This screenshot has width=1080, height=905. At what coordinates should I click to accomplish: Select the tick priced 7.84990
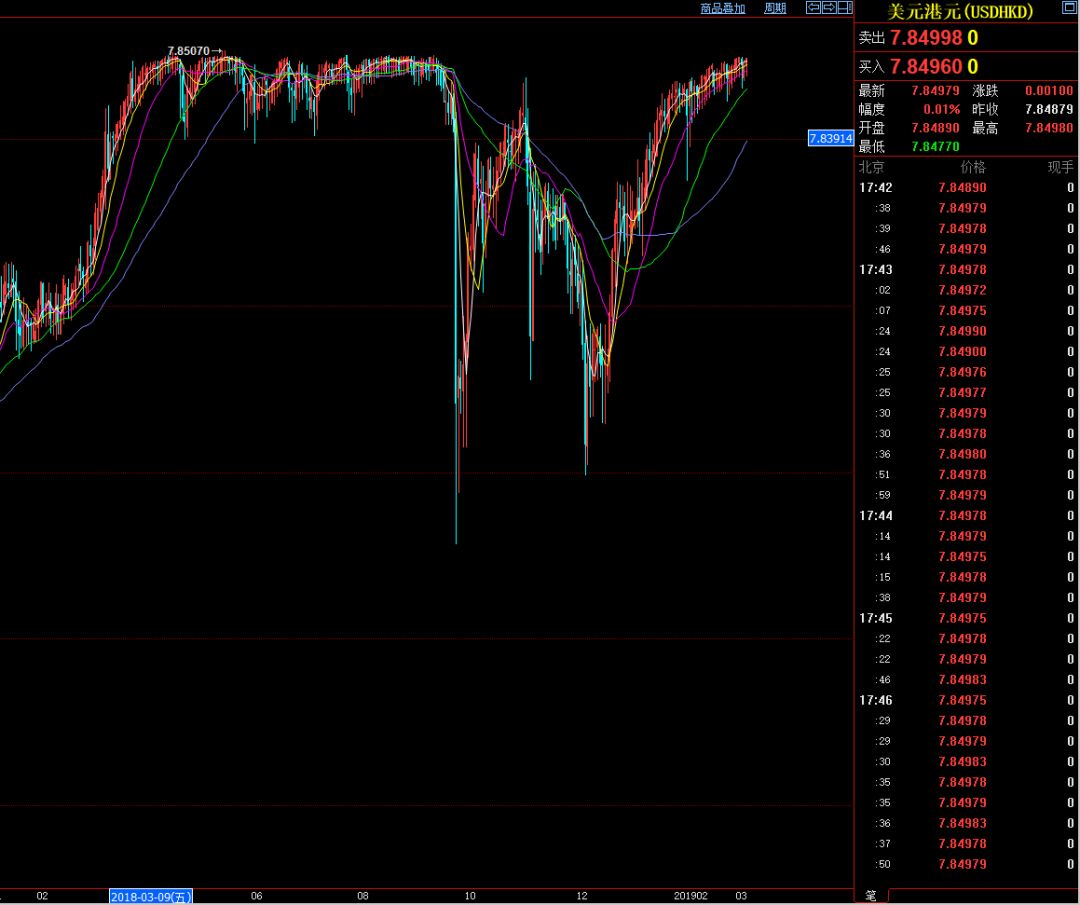coord(966,331)
